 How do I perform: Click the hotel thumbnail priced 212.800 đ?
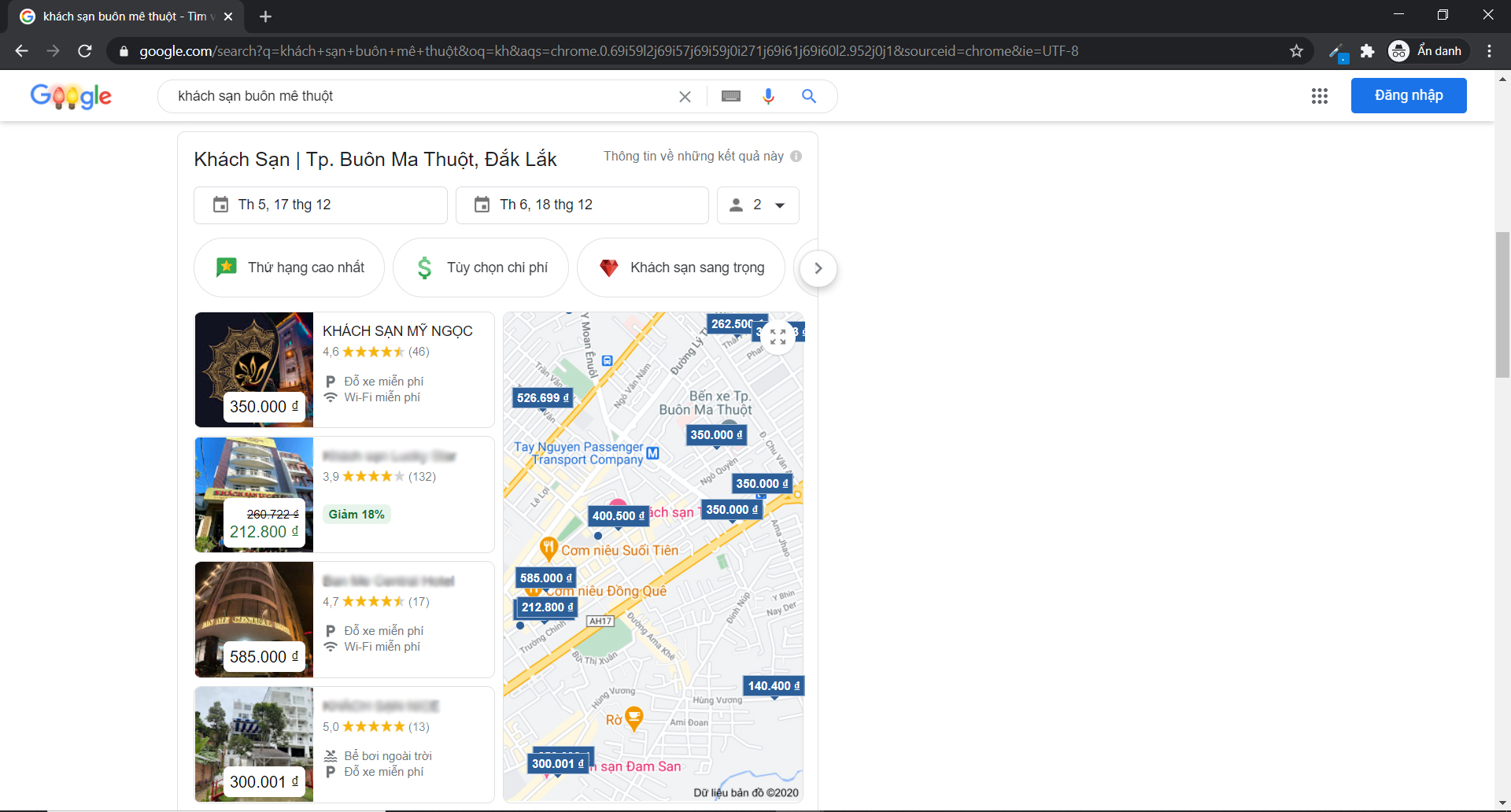[x=254, y=495]
